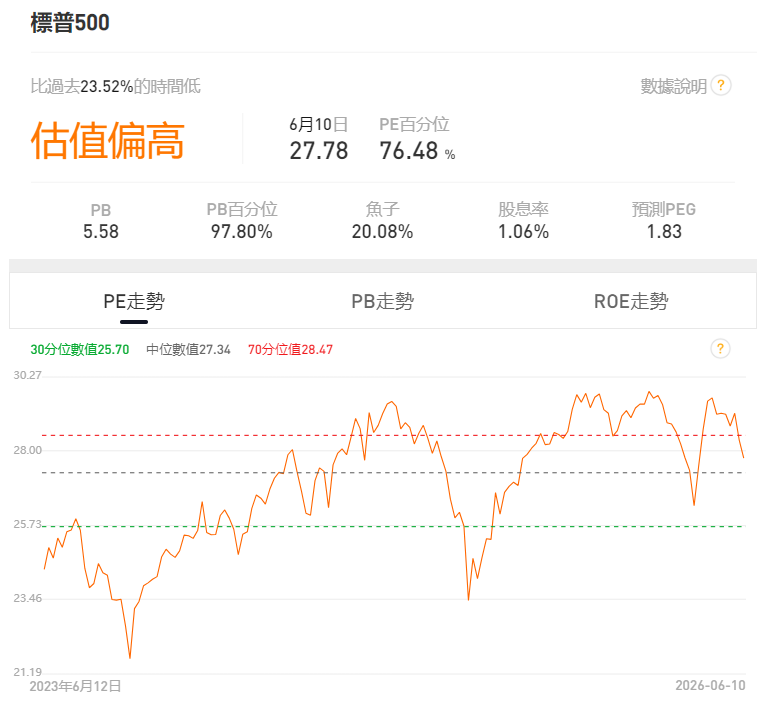Viewport: 781px width, 701px height.
Task: Switch to the ROE走勢 tab
Action: coord(631,301)
